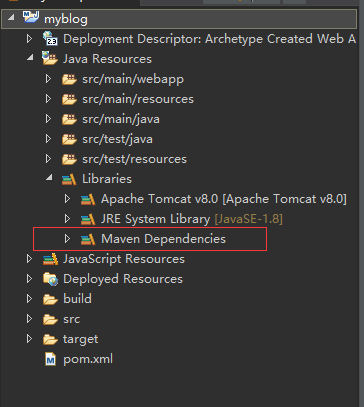Click the Maven Dependencies library icon

pyautogui.click(x=88, y=239)
